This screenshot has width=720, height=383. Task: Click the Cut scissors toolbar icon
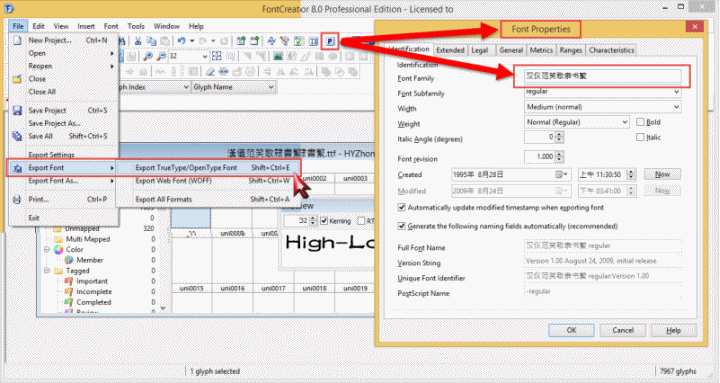[x=138, y=41]
